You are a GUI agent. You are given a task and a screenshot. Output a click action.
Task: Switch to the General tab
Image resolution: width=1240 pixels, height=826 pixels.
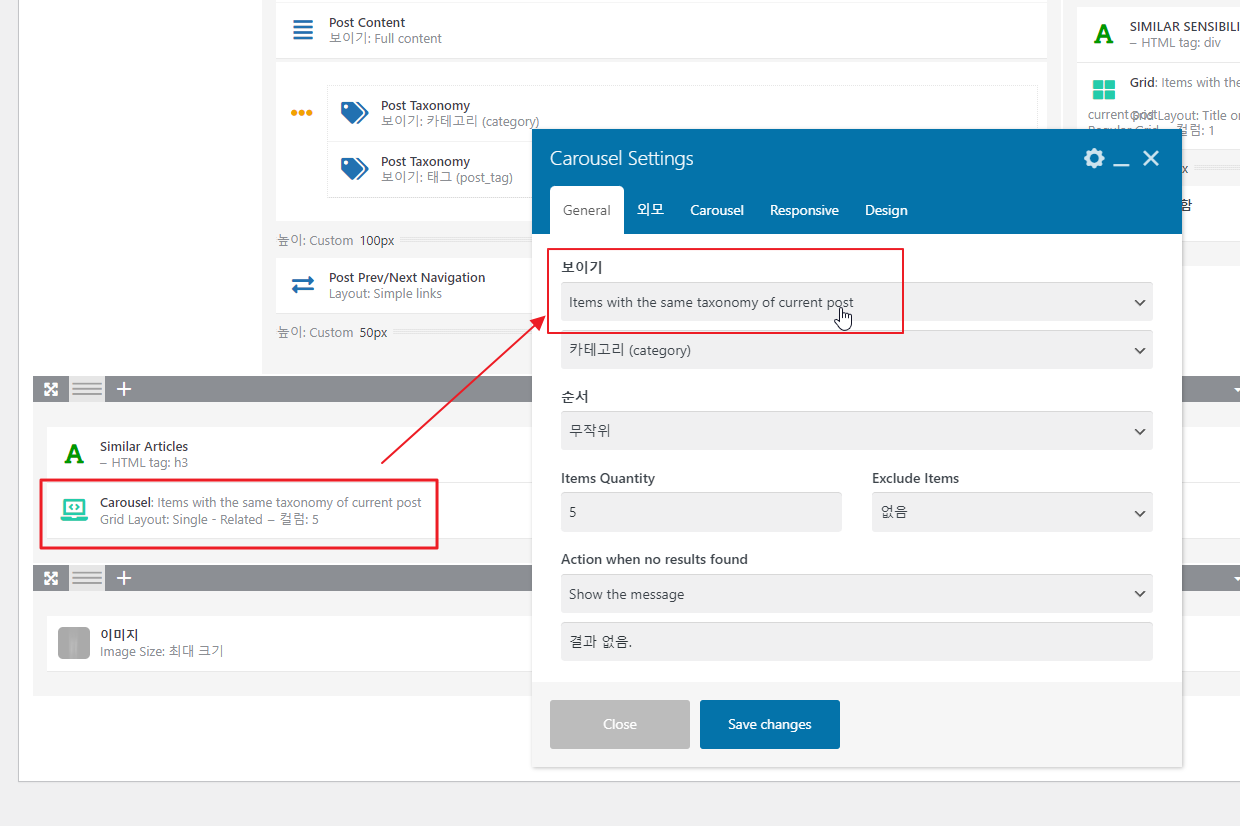587,210
